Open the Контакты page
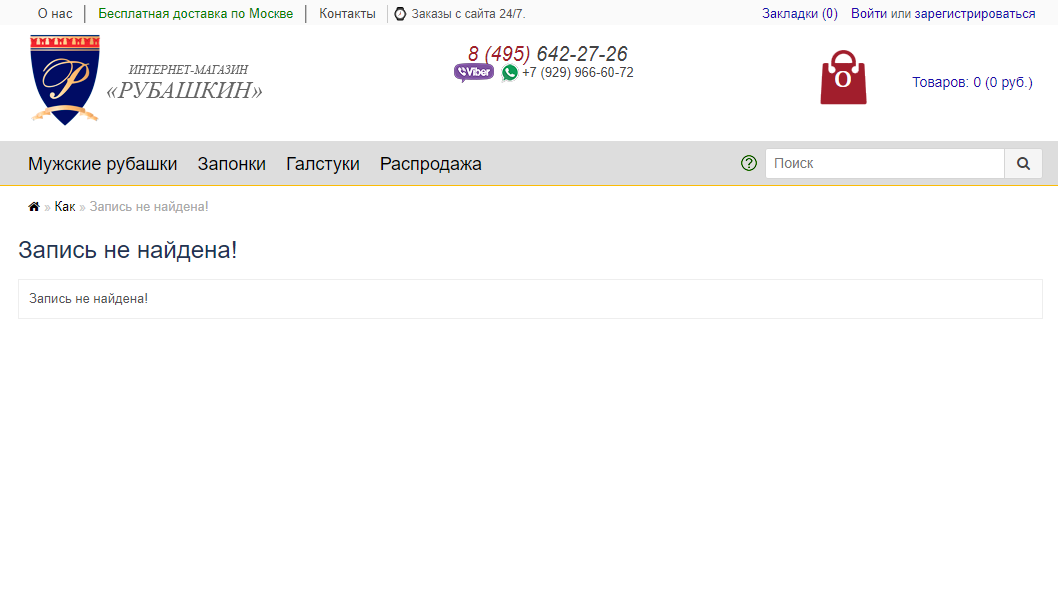This screenshot has height=612, width=1058. point(347,14)
